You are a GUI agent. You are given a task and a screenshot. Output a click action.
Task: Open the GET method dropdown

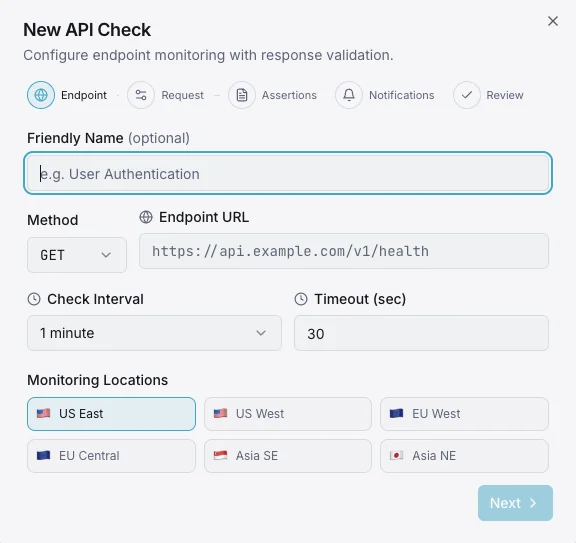click(x=77, y=255)
